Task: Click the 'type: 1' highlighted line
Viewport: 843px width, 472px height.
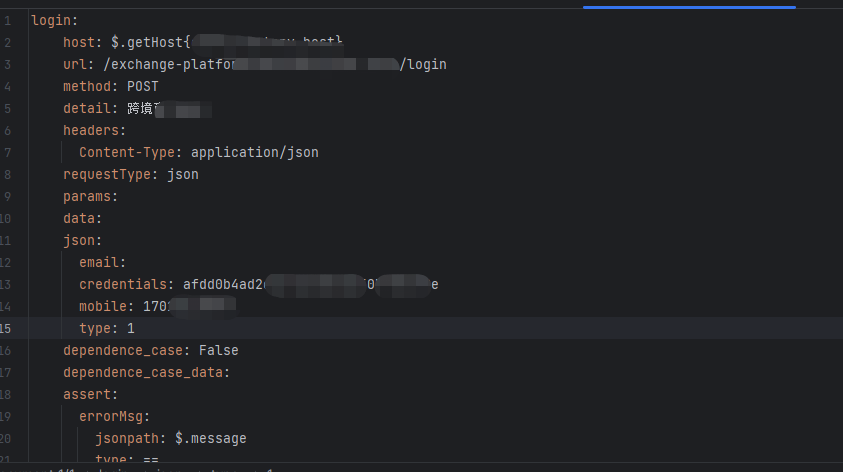Action: pyautogui.click(x=106, y=328)
